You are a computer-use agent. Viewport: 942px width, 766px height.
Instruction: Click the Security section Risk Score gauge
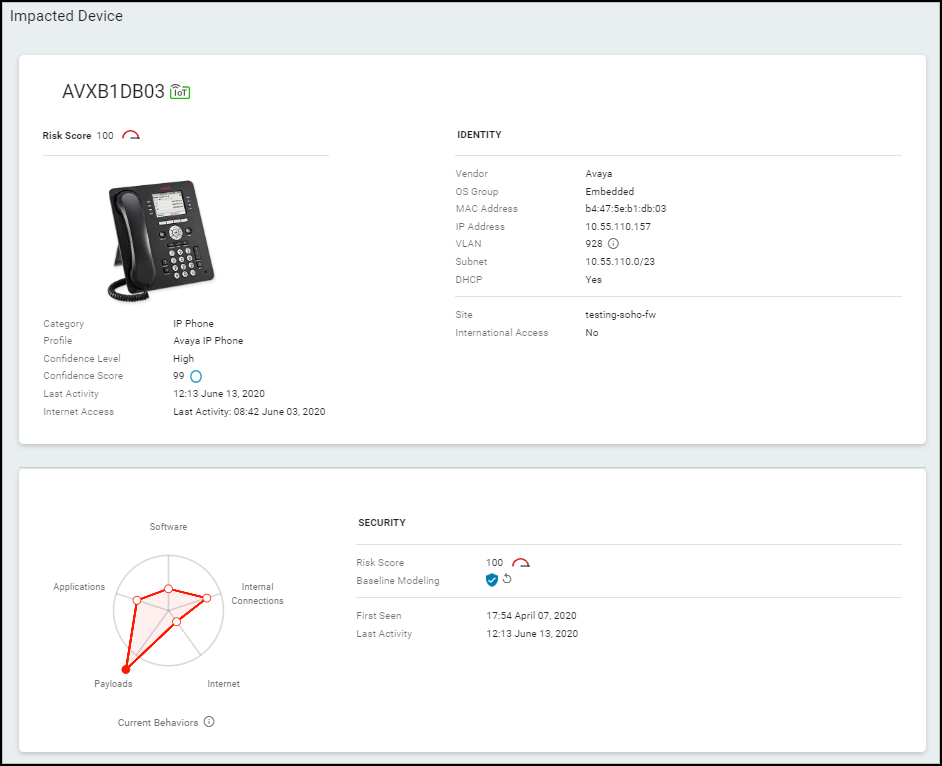520,563
